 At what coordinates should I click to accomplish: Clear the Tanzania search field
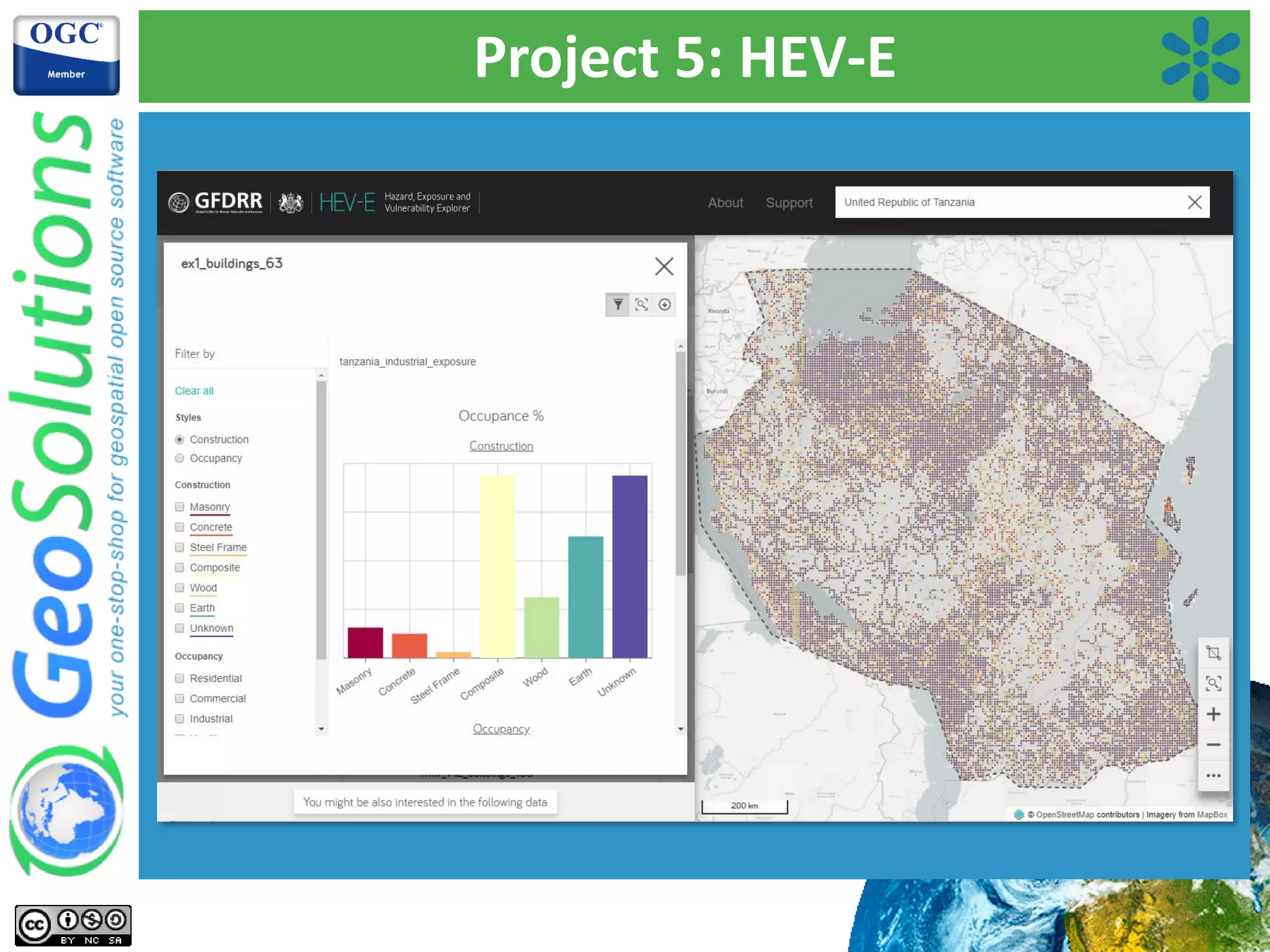(x=1195, y=202)
